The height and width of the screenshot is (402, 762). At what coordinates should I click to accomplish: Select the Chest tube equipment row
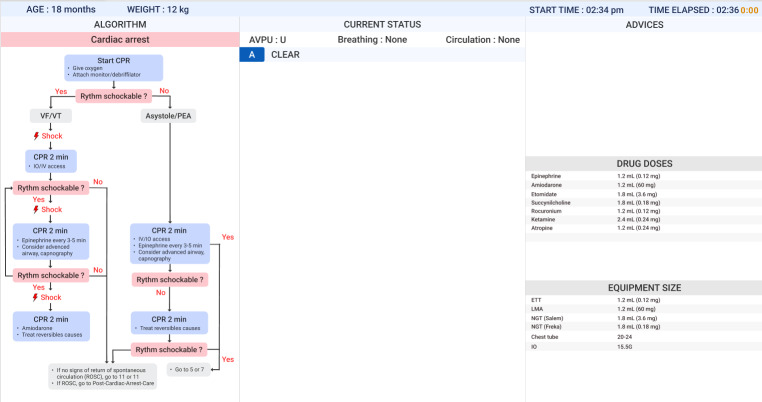pos(644,337)
